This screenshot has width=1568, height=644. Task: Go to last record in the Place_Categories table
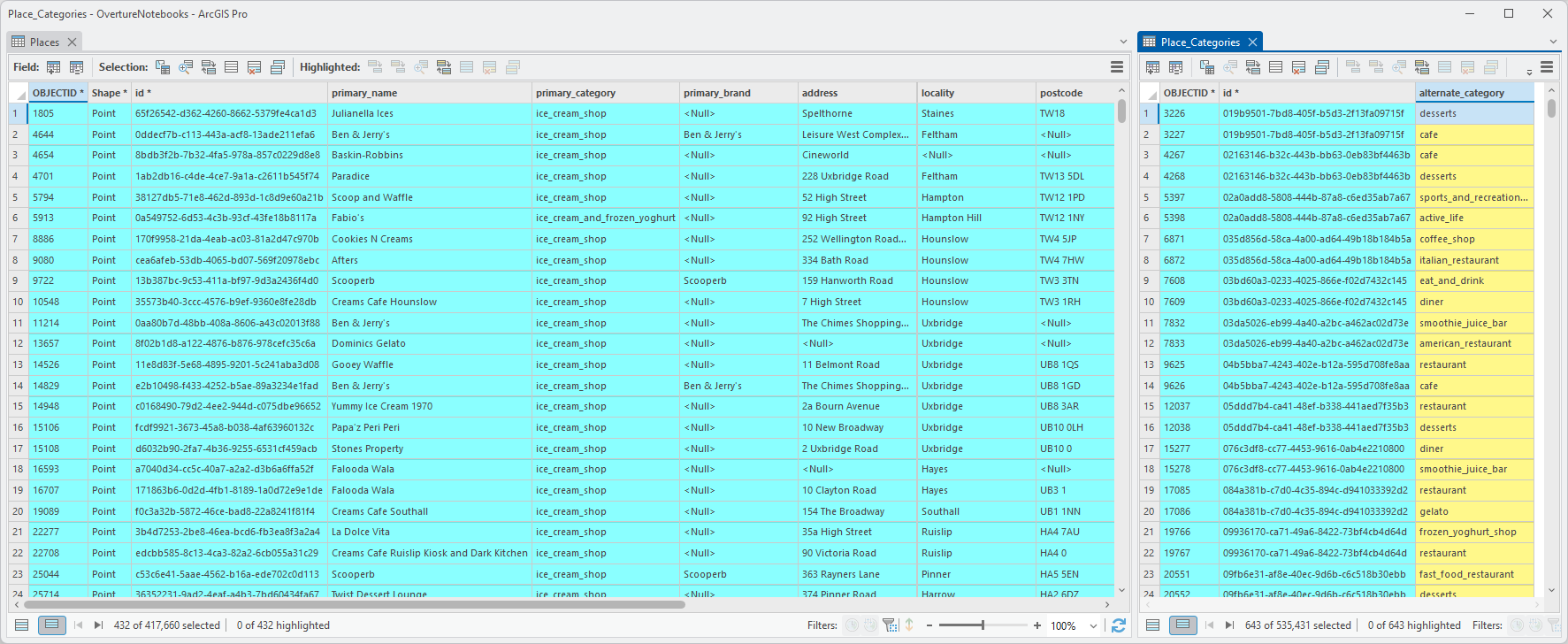point(1229,625)
